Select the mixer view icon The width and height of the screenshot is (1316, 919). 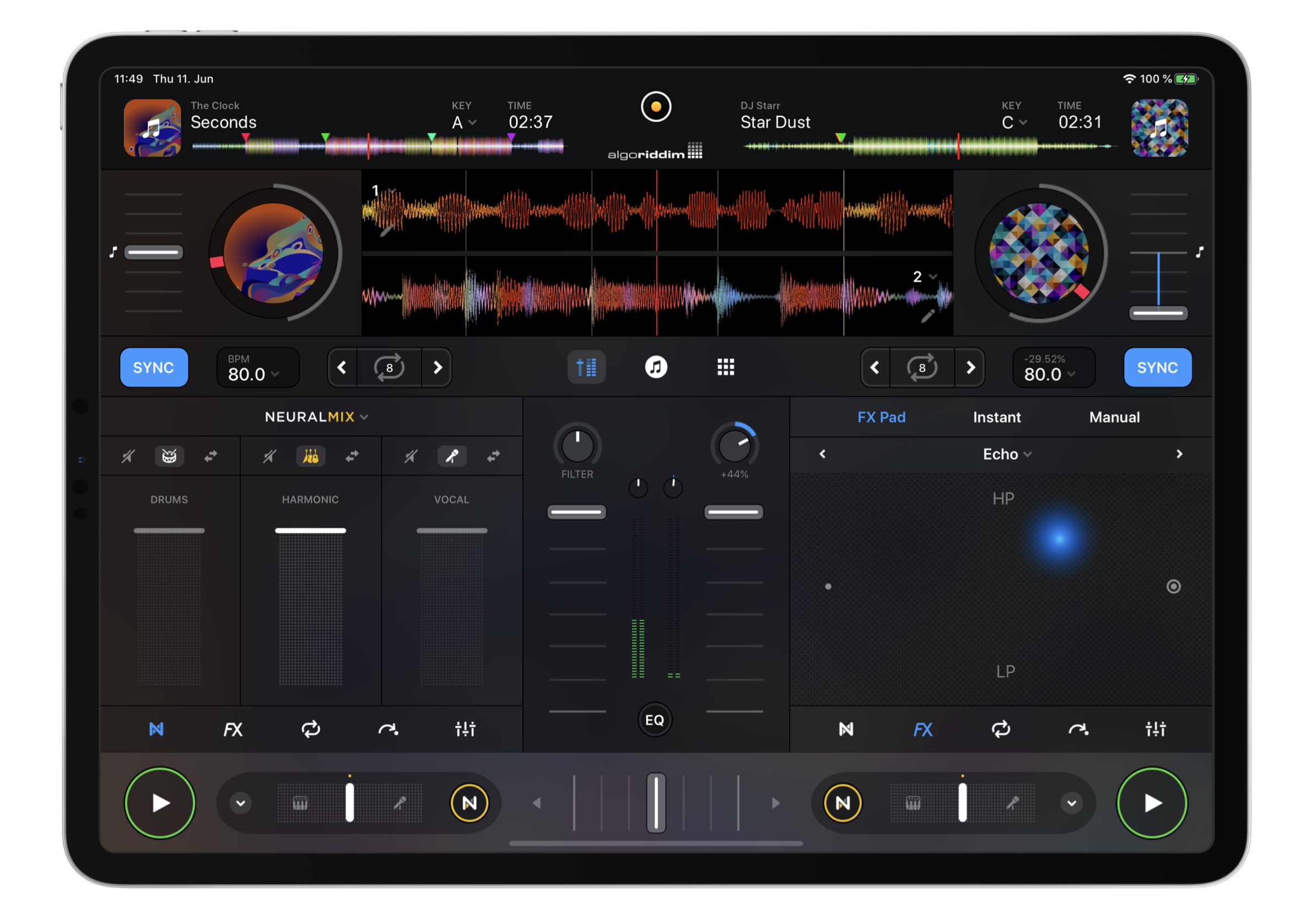586,367
